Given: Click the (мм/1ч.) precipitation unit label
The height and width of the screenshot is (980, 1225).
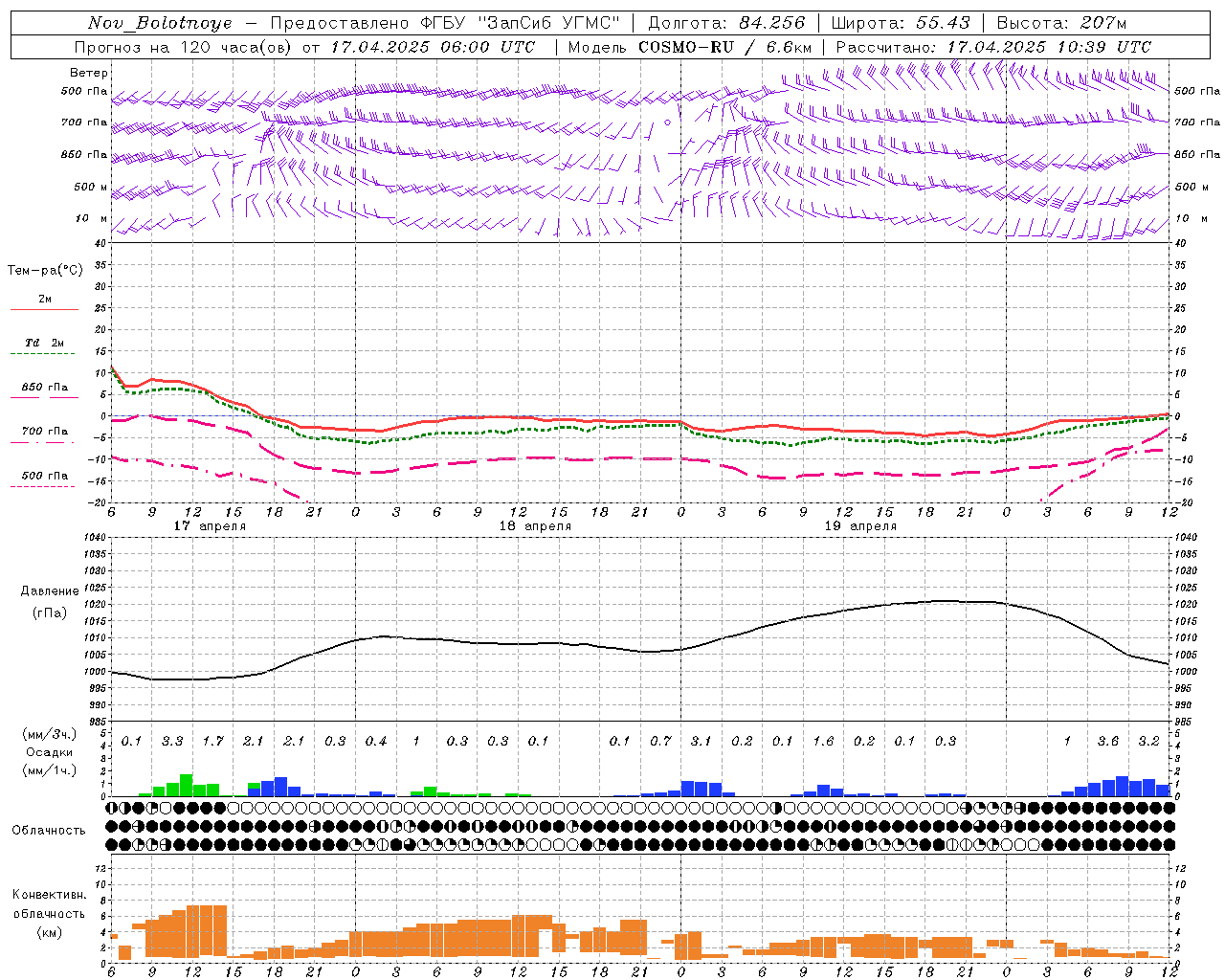Looking at the screenshot, I should pyautogui.click(x=49, y=770).
